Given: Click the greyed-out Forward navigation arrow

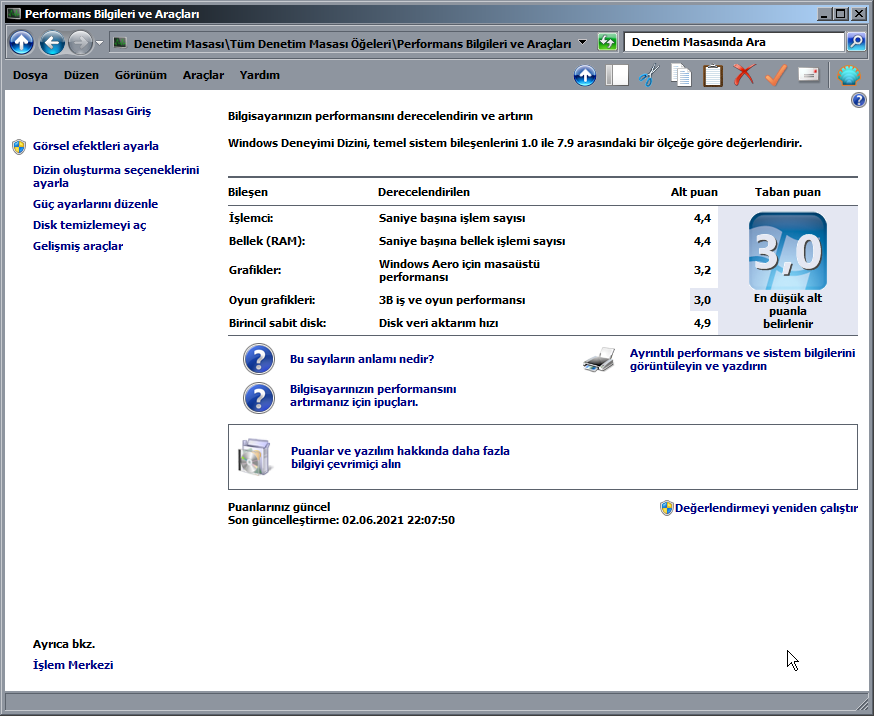Looking at the screenshot, I should pyautogui.click(x=80, y=42).
